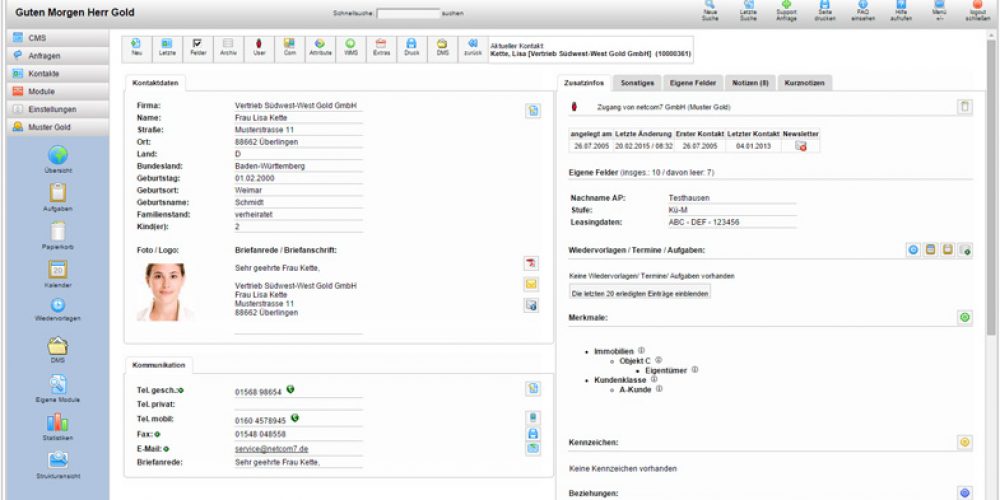
Task: Click the zurück back arrow icon
Action: click(472, 46)
